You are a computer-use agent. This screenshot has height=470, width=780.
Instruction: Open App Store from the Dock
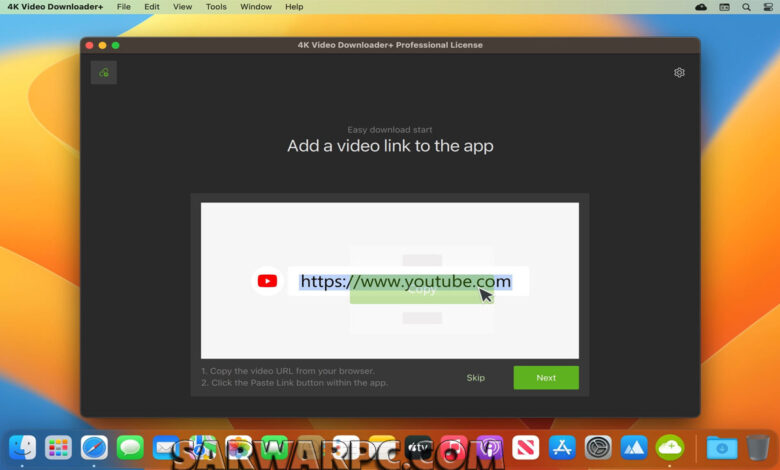point(562,447)
